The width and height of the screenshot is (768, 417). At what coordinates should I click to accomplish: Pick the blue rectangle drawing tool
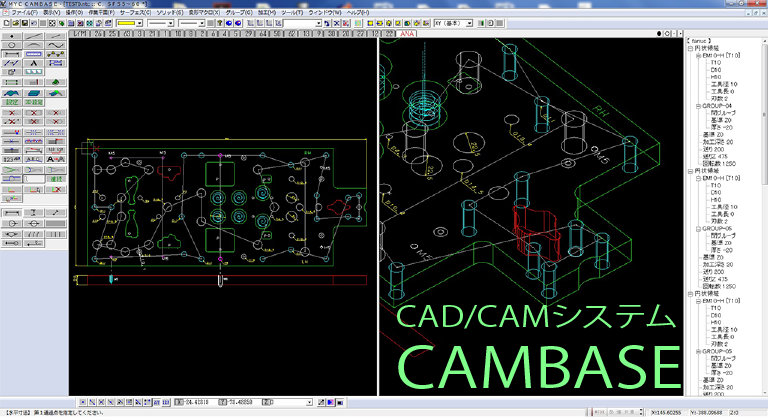click(x=34, y=54)
